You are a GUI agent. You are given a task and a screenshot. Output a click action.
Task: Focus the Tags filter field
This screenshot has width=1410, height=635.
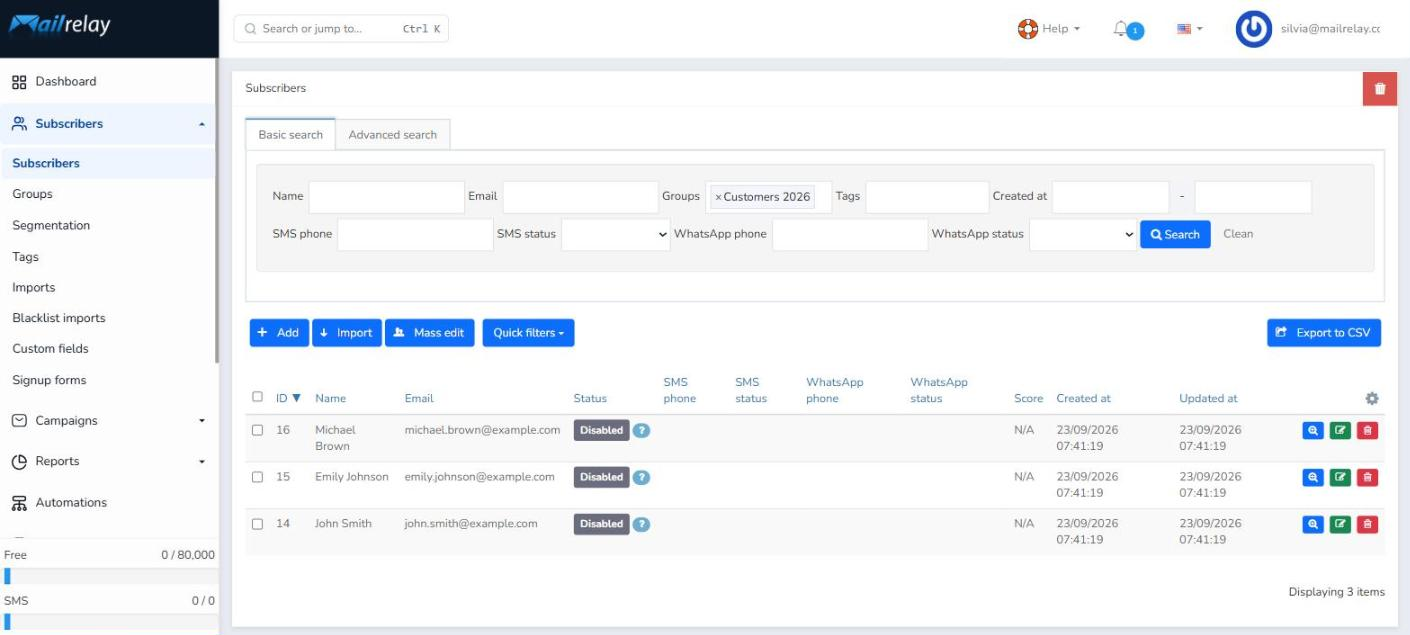[x=927, y=197]
